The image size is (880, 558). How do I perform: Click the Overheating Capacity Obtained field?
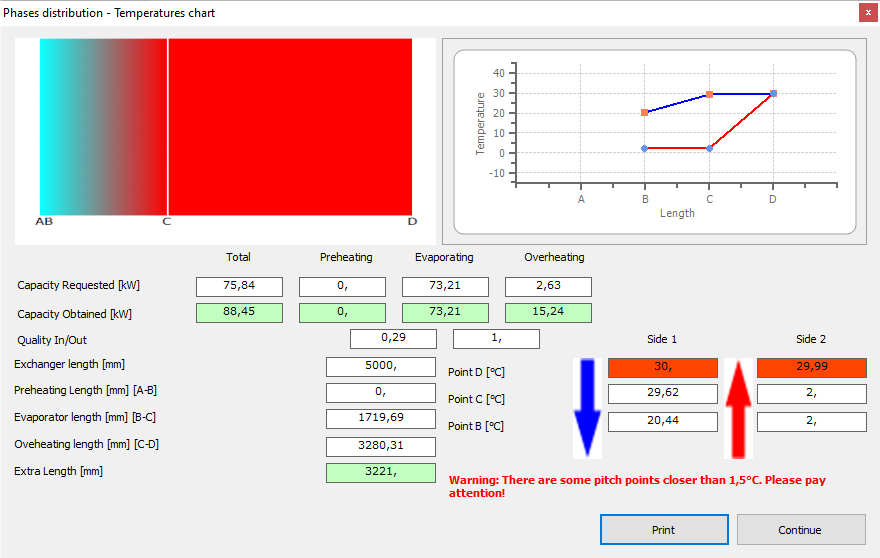[x=548, y=313]
